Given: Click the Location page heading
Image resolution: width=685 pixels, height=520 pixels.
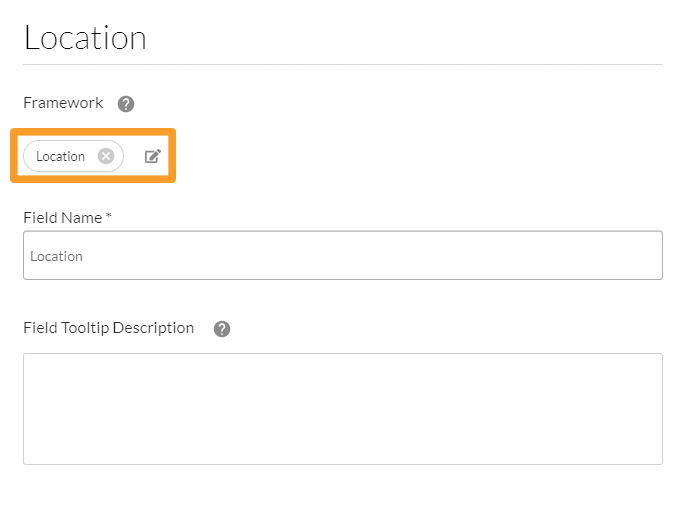Looking at the screenshot, I should point(85,38).
